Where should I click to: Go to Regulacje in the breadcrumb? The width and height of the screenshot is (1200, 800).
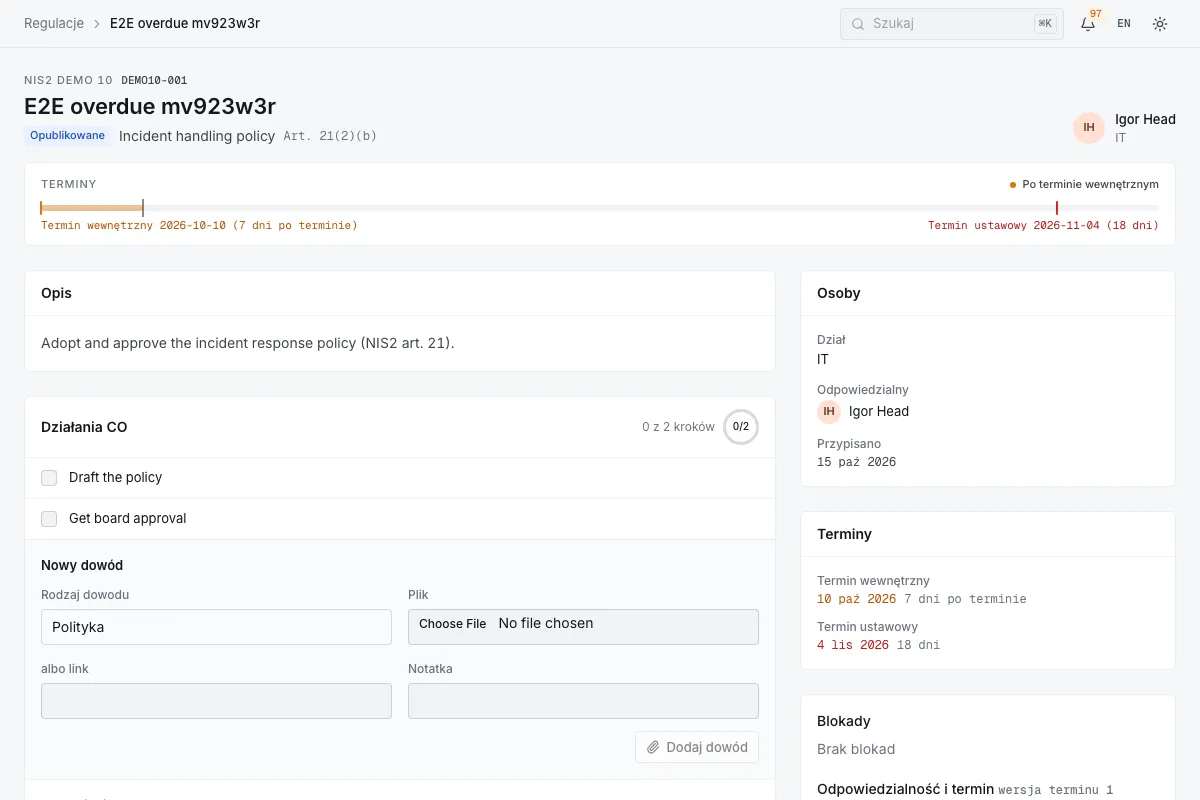[54, 23]
